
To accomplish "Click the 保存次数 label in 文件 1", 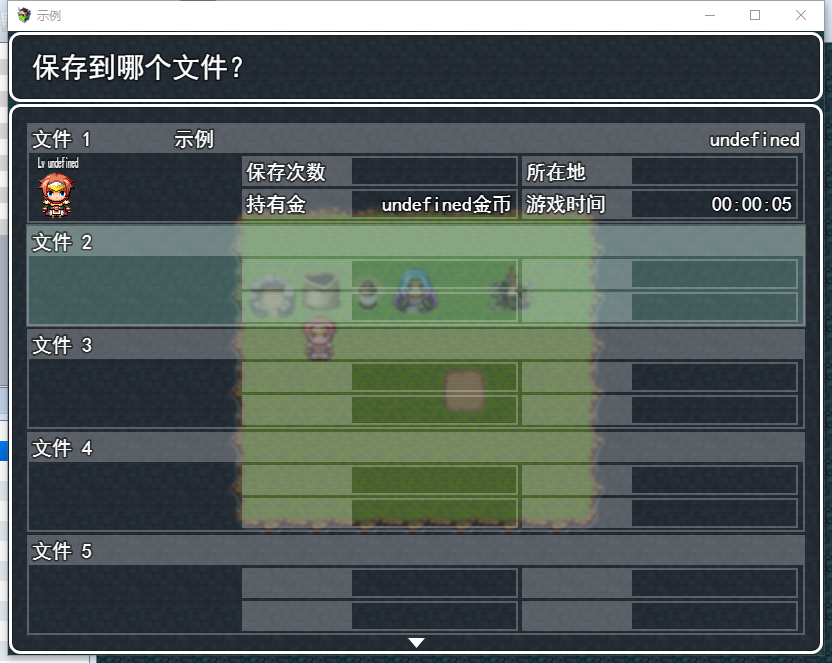I will coord(285,172).
